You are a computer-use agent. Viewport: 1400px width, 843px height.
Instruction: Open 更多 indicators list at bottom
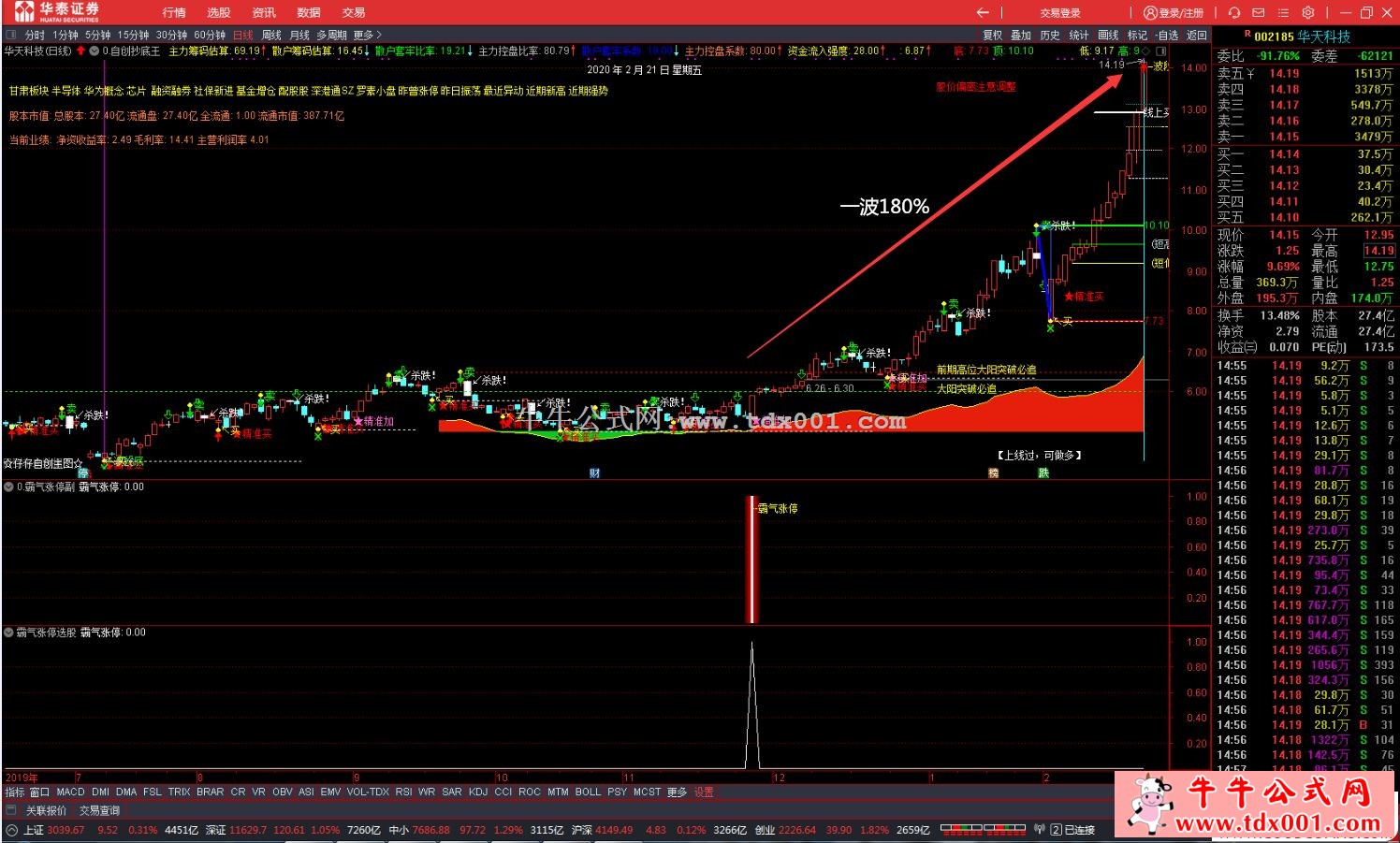pyautogui.click(x=678, y=792)
